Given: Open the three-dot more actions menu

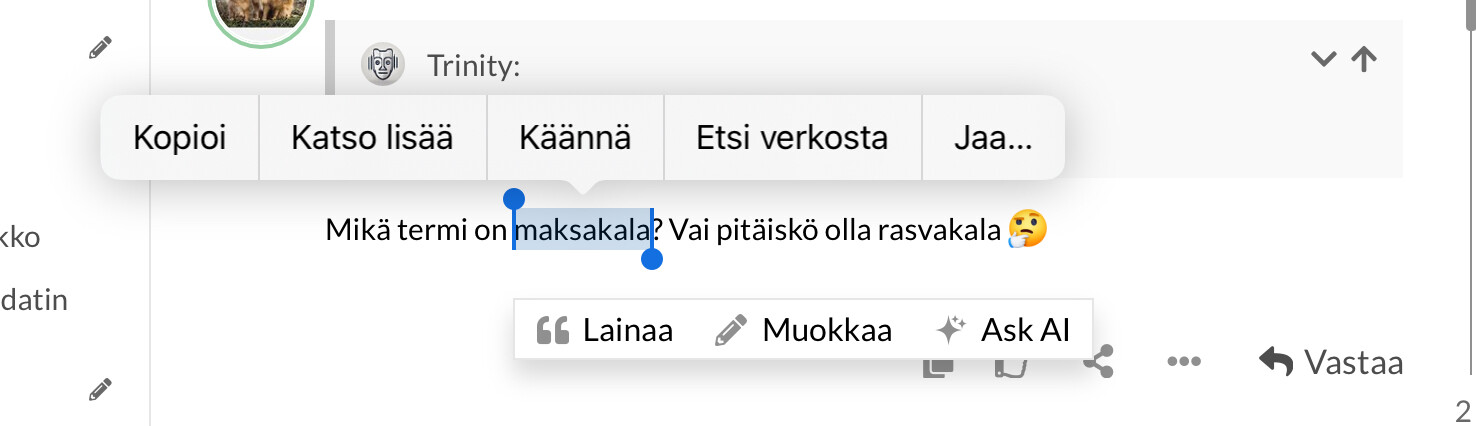Looking at the screenshot, I should click(1183, 362).
